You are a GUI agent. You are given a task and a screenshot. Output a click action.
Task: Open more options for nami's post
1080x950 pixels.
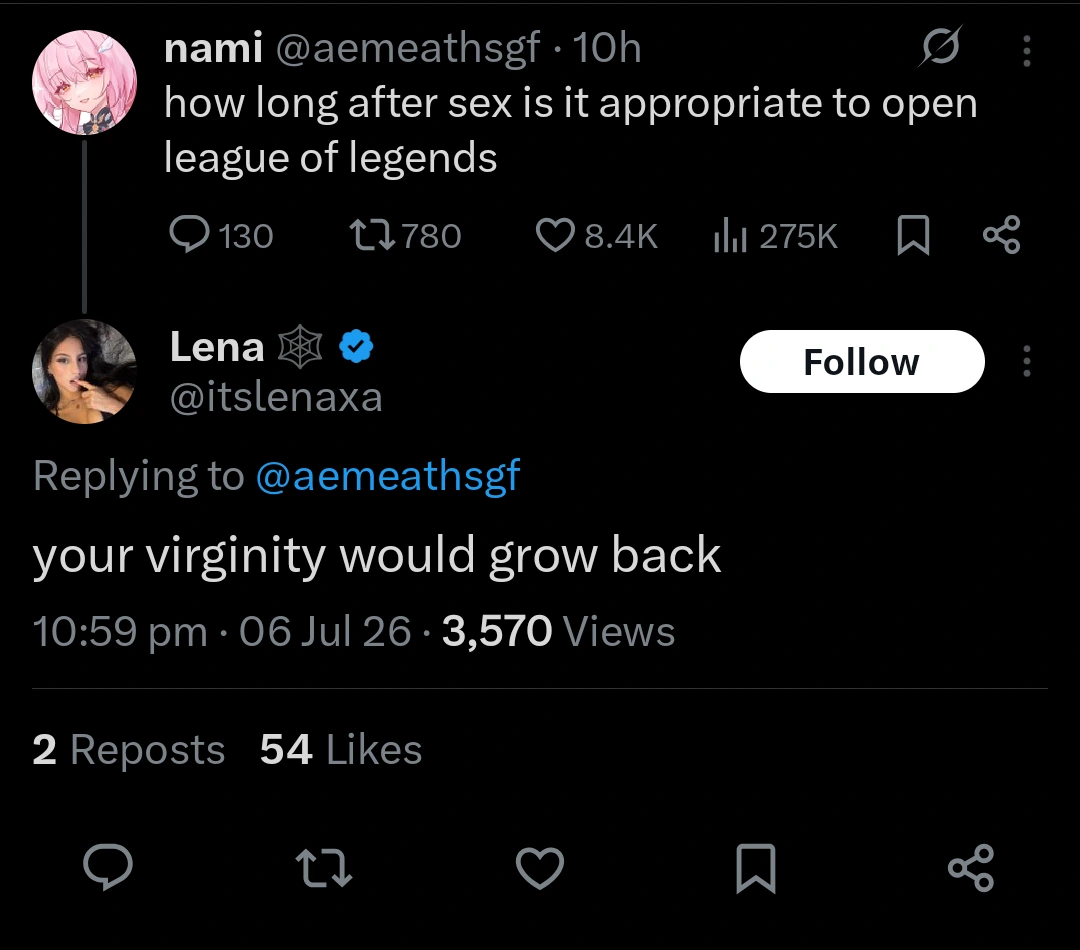pyautogui.click(x=1026, y=51)
